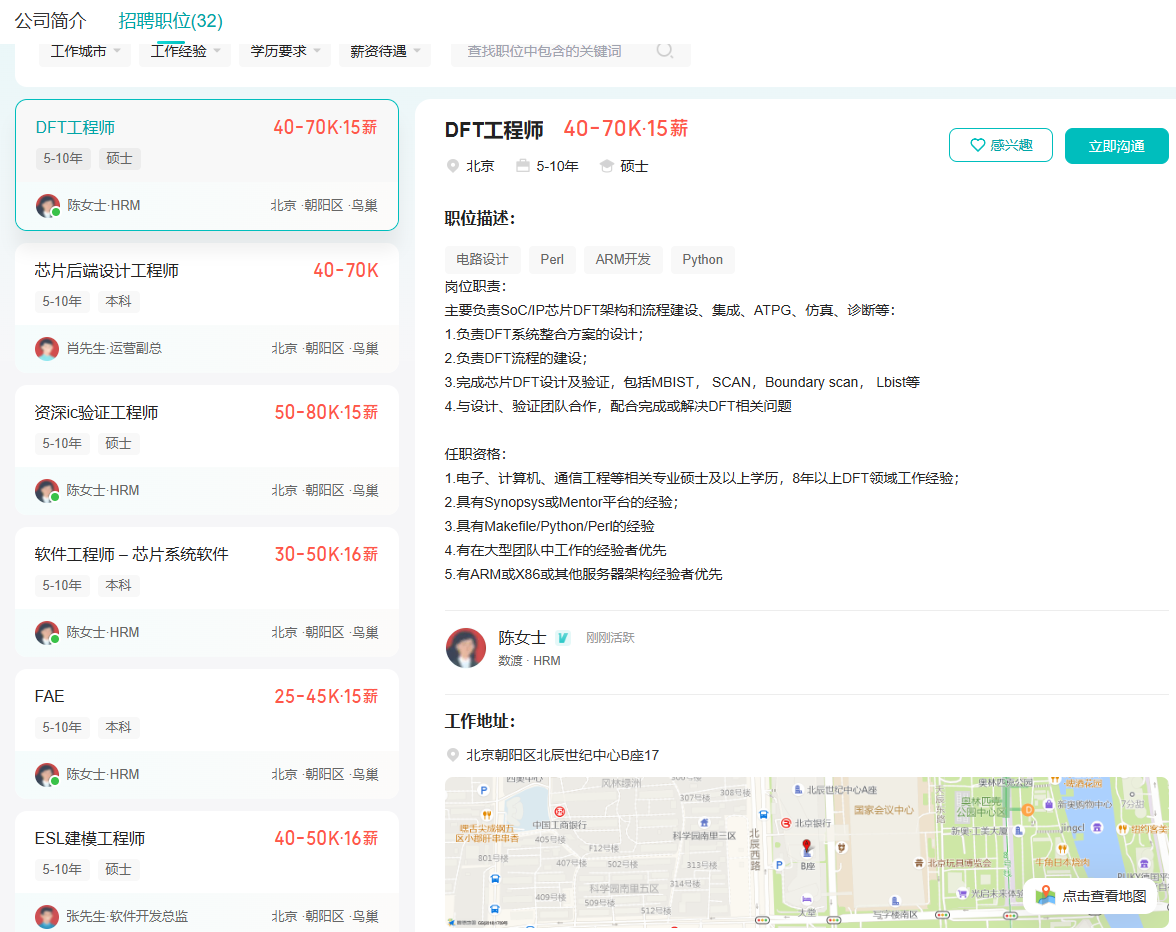Click the map icon in 点击查看地图 button
The width and height of the screenshot is (1176, 932).
point(1046,895)
